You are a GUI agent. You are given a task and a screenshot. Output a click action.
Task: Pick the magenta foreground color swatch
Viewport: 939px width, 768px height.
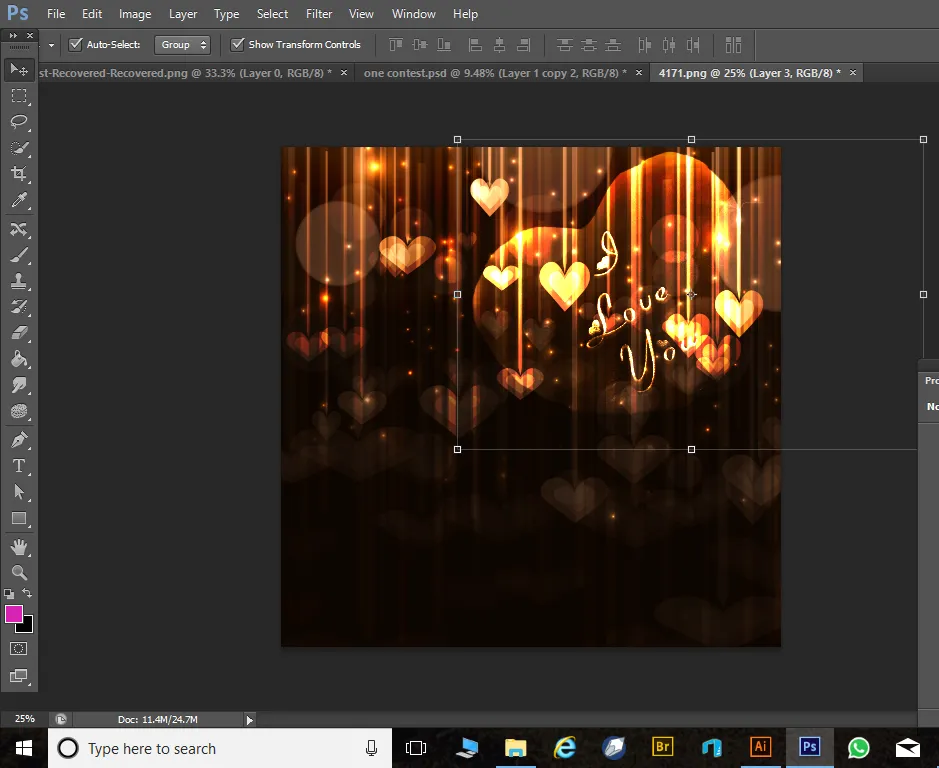[x=14, y=614]
